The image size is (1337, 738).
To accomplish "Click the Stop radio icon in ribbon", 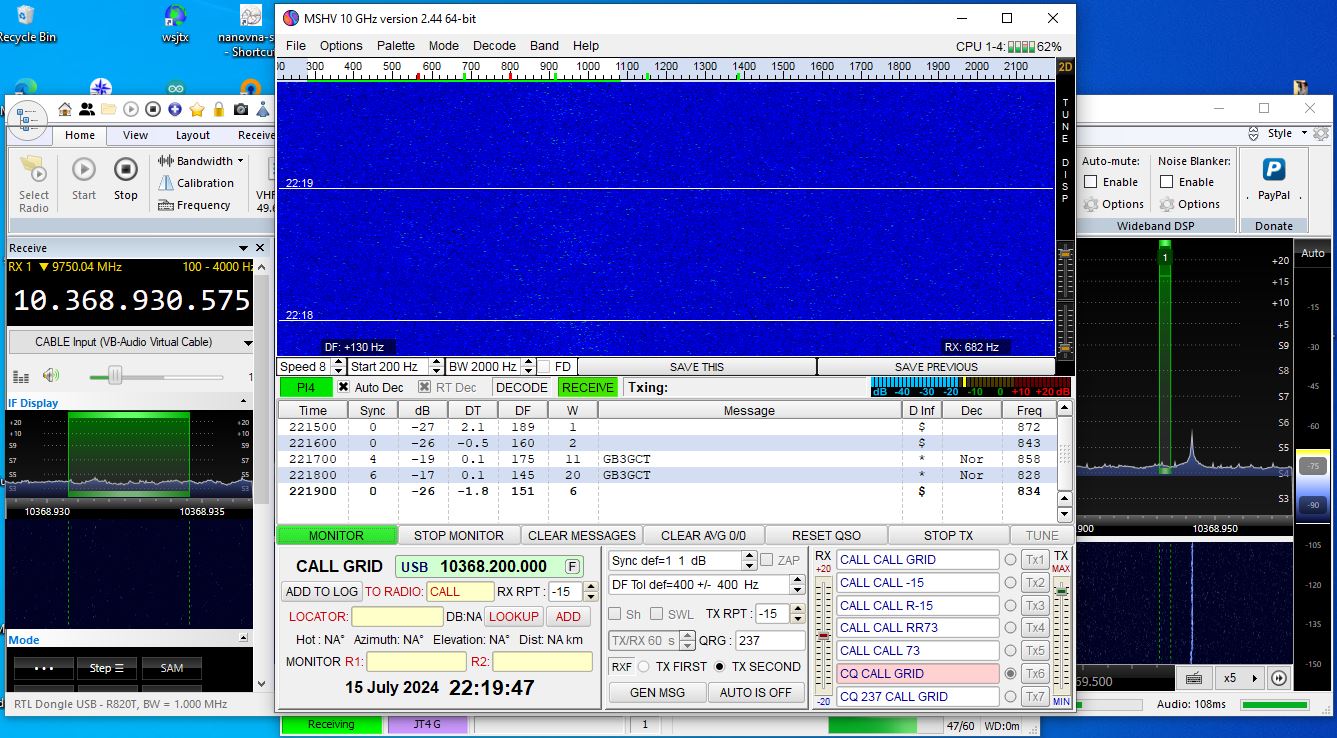I will 125,171.
